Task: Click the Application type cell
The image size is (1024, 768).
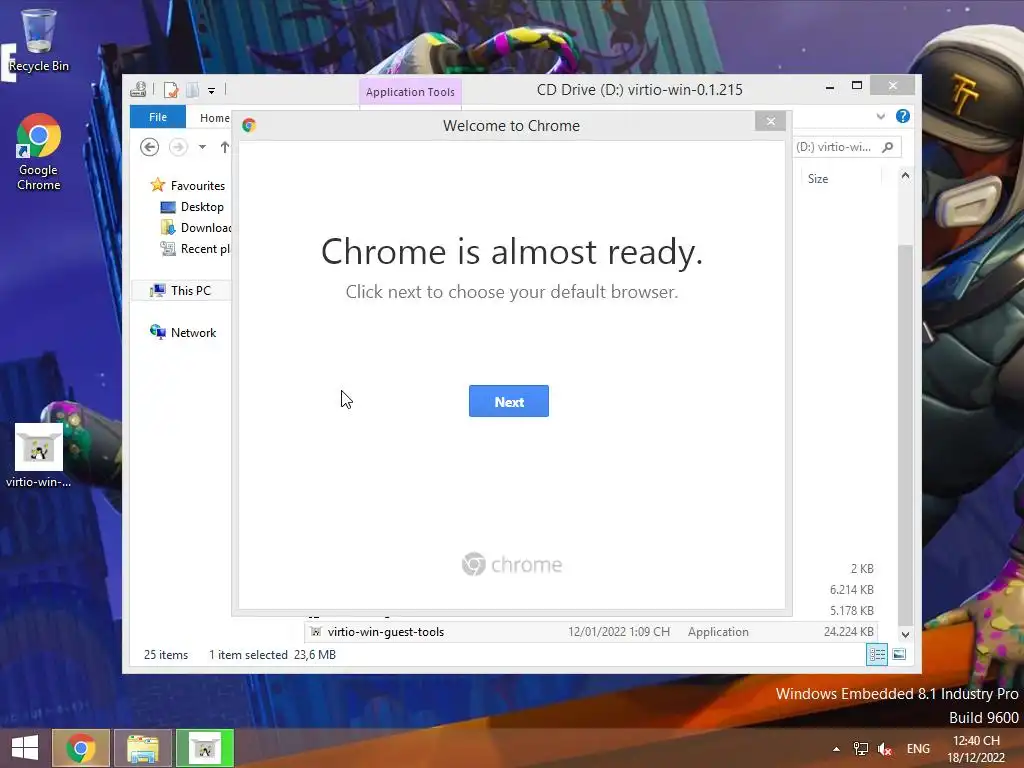Action: click(718, 632)
